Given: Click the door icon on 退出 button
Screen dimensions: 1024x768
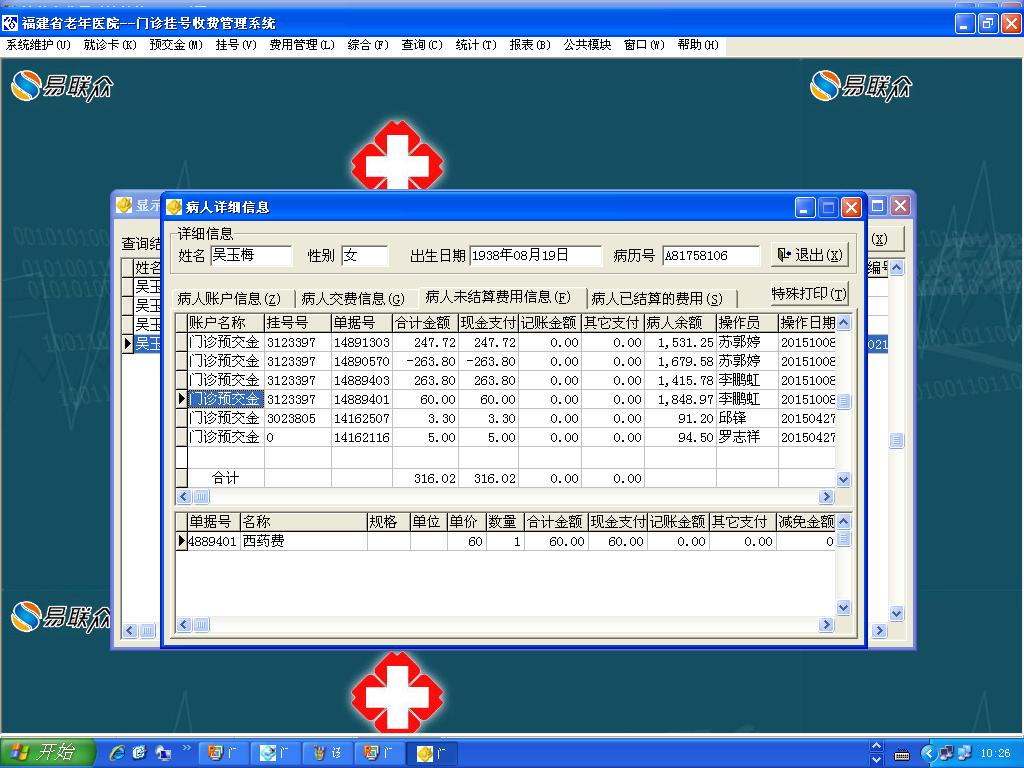Looking at the screenshot, I should [x=784, y=255].
